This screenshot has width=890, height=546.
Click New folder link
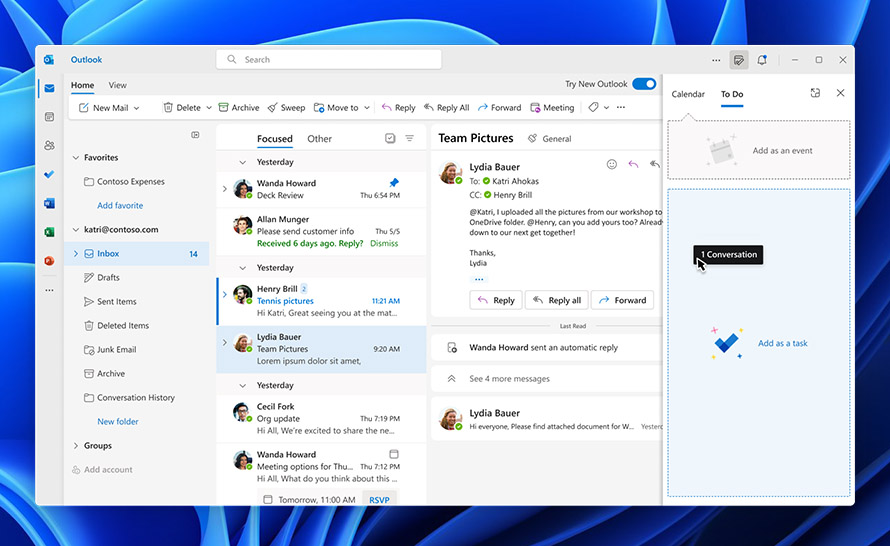coord(117,422)
